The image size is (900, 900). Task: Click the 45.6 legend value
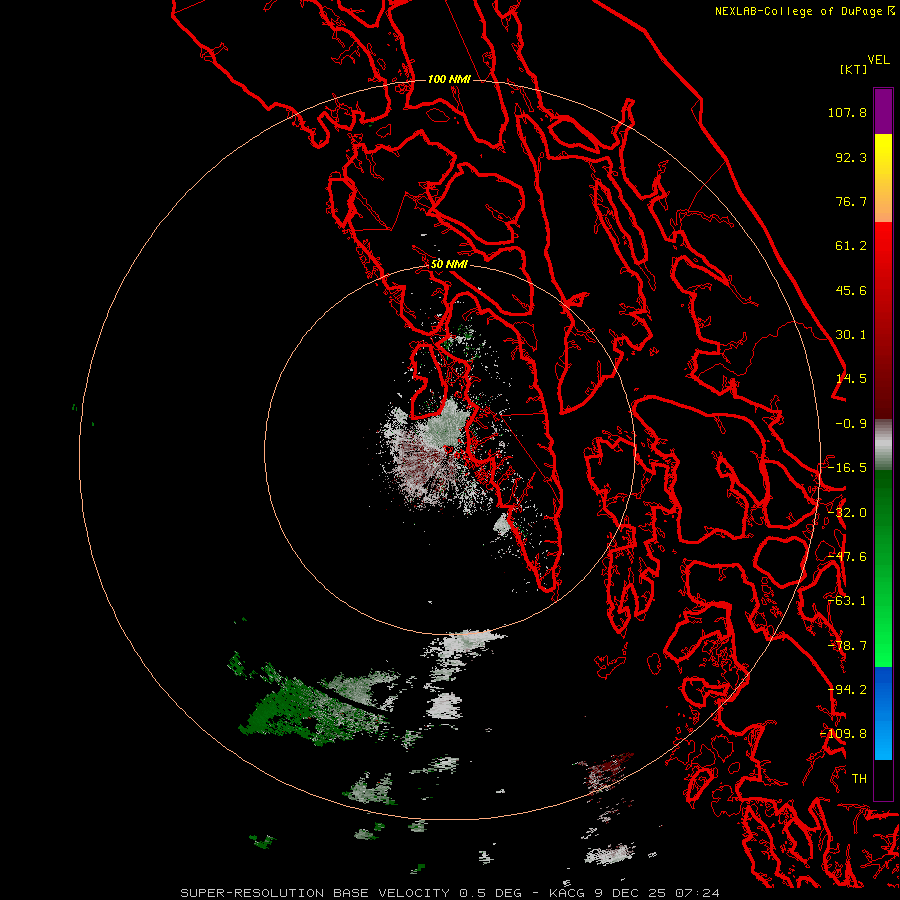pos(851,290)
